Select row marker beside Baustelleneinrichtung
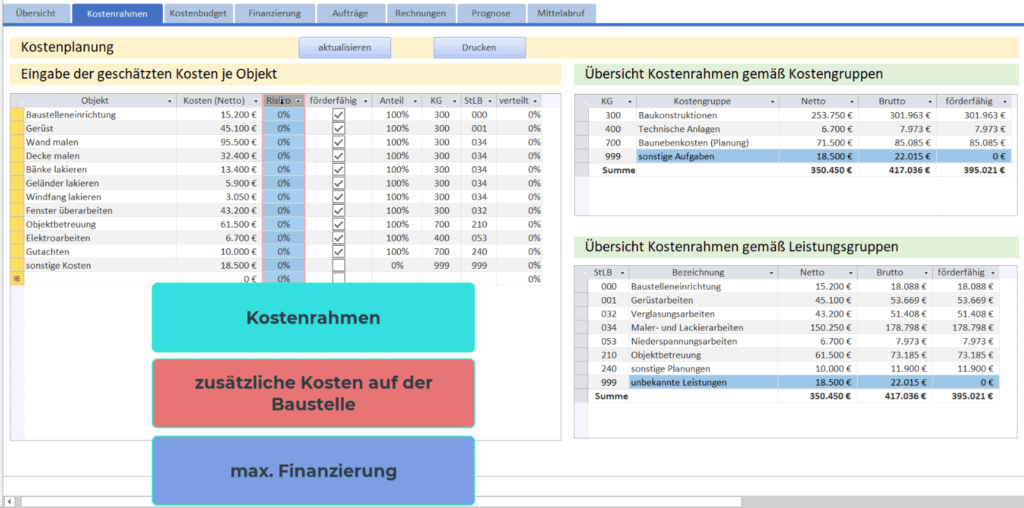 click(16, 115)
